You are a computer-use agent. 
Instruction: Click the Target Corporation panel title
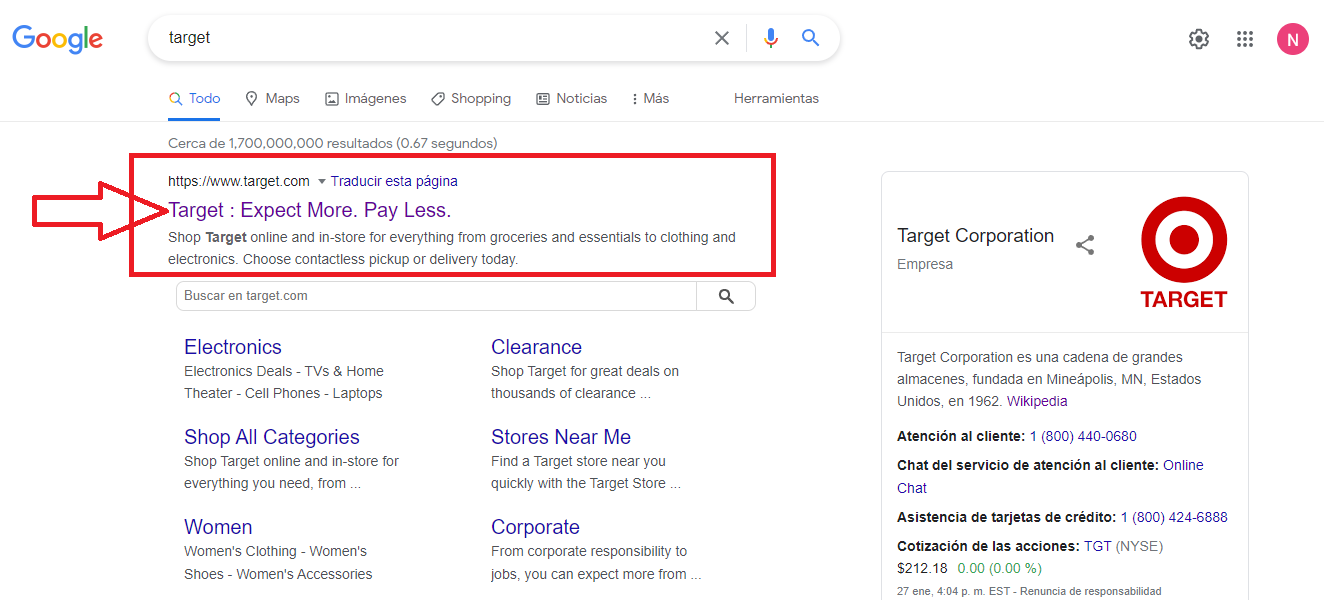tap(976, 236)
